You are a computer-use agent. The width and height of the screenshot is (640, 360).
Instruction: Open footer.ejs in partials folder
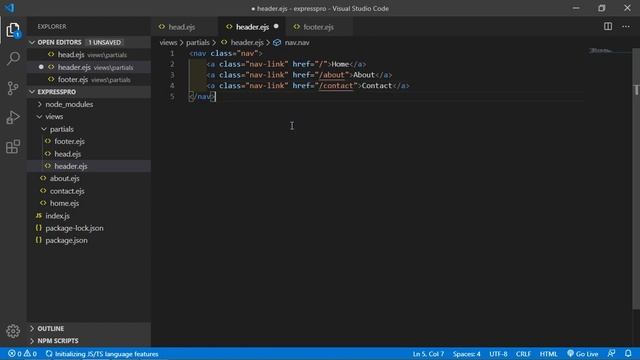pos(89,141)
